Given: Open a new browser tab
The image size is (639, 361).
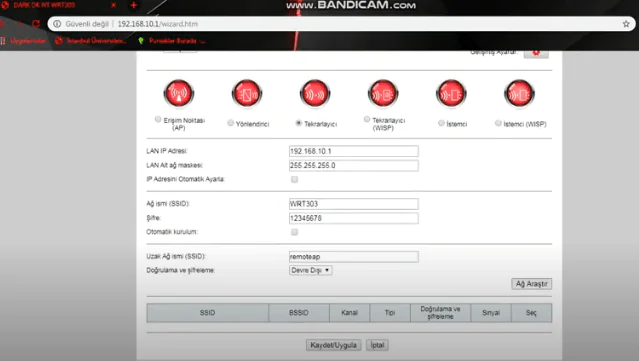Looking at the screenshot, I should point(133,5).
